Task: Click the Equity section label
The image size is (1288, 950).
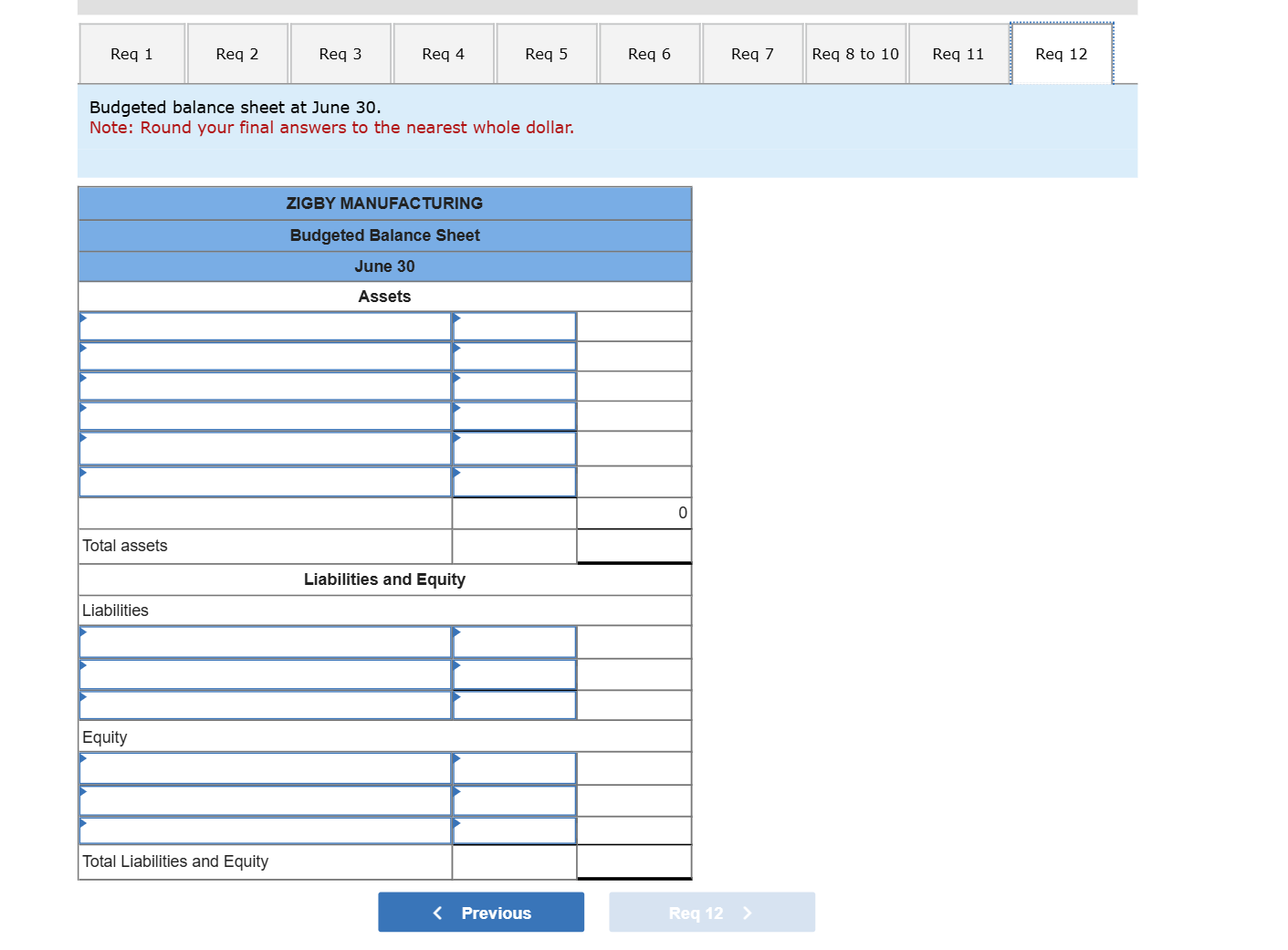Action: coord(105,737)
